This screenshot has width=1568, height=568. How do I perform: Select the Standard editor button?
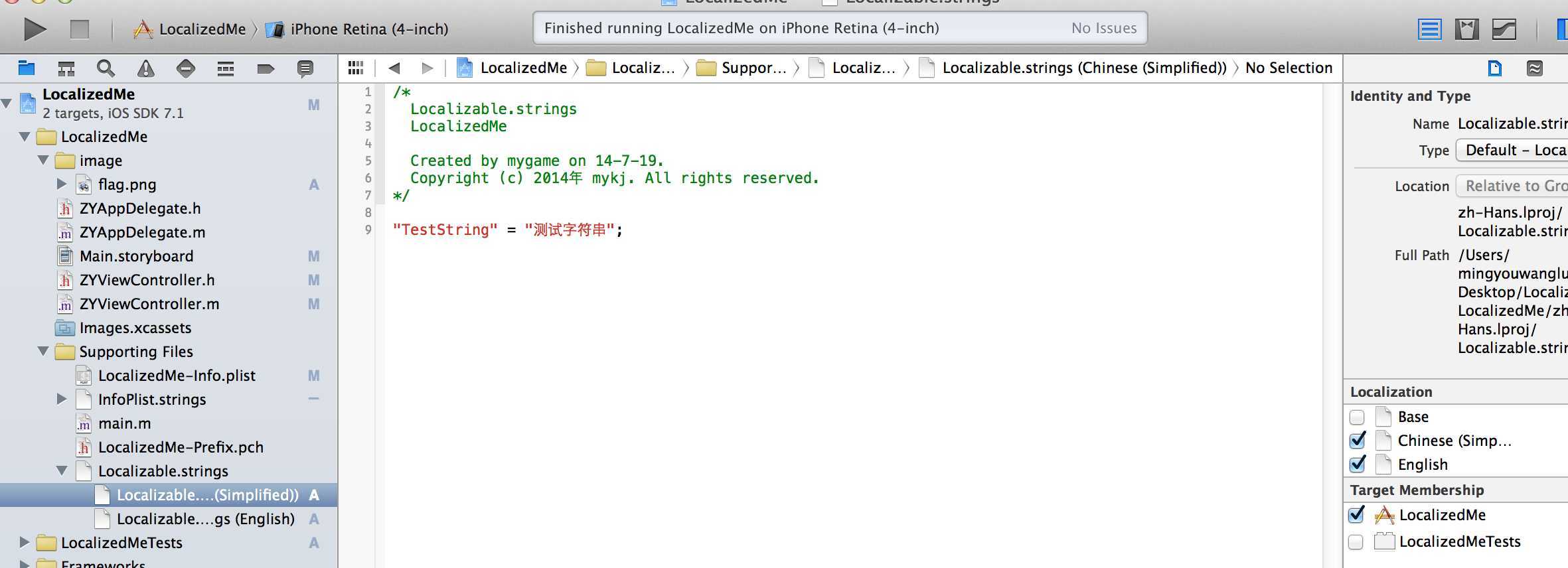pyautogui.click(x=1429, y=29)
